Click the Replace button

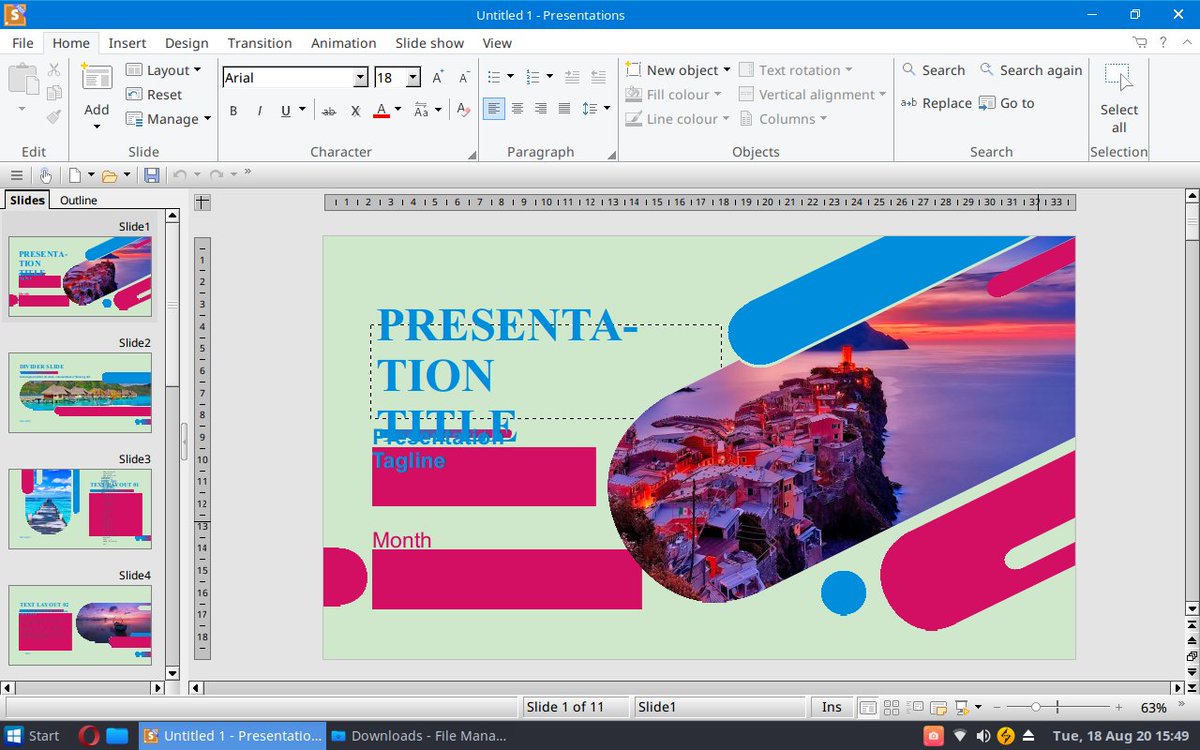[946, 102]
